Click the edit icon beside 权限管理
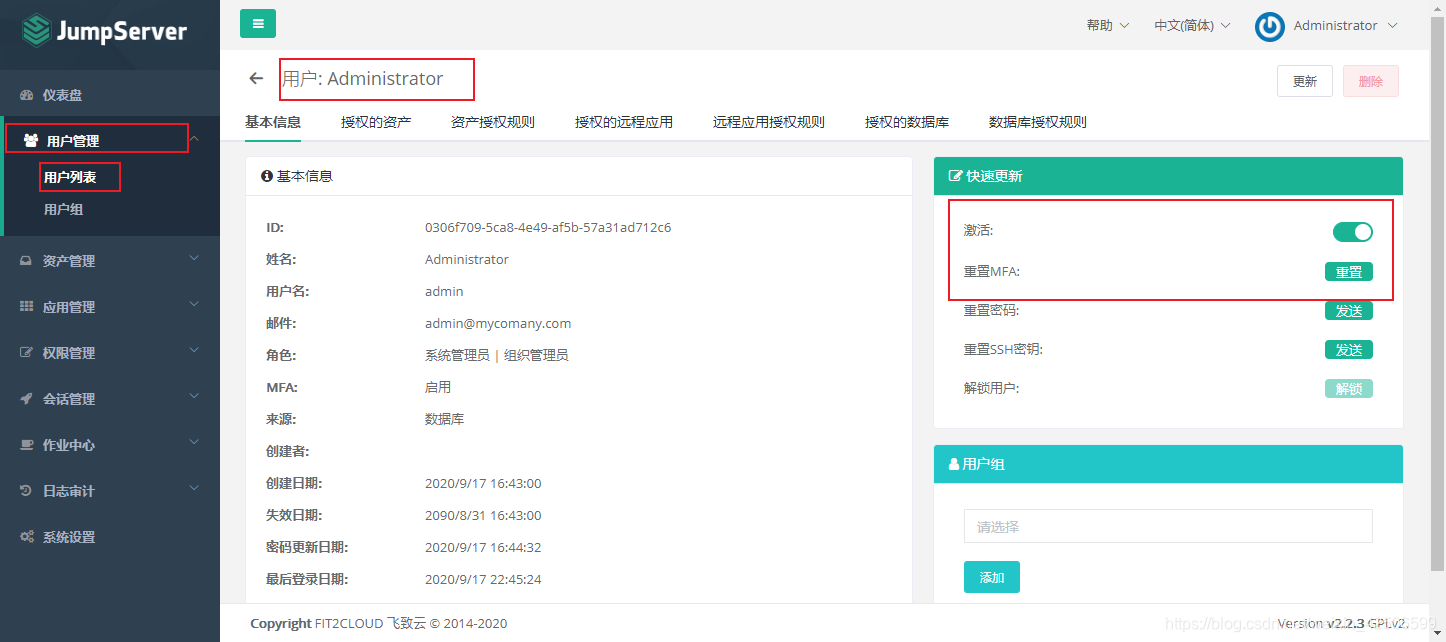 [x=27, y=353]
